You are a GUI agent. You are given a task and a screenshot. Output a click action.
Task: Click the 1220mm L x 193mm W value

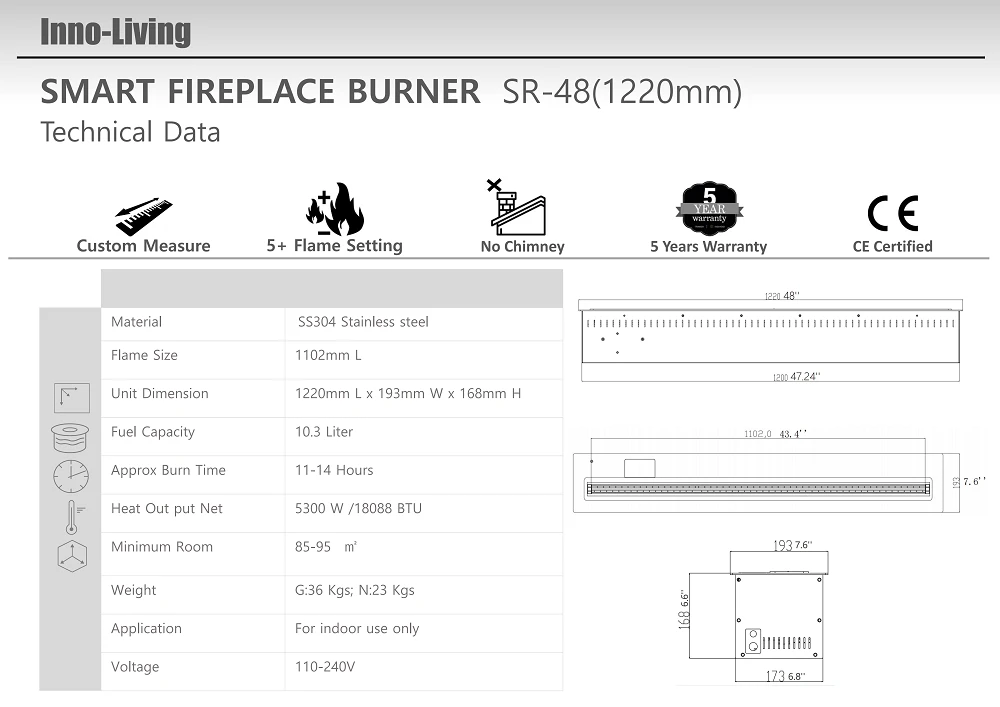click(x=408, y=393)
